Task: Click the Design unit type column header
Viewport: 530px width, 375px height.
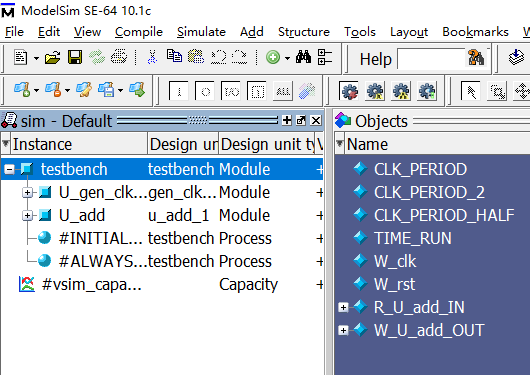Action: [267, 144]
